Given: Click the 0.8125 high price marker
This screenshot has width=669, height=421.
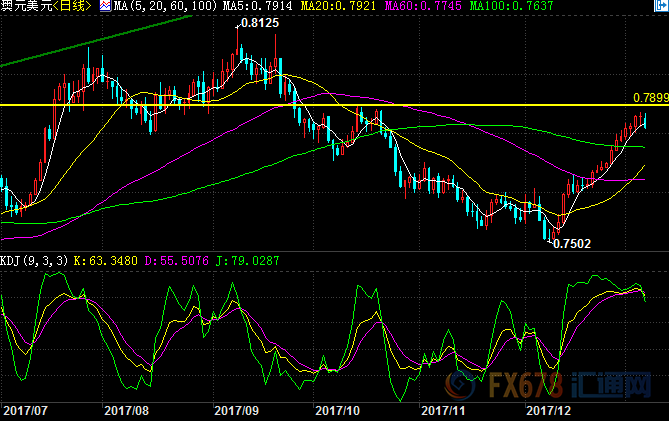Looking at the screenshot, I should [259, 22].
